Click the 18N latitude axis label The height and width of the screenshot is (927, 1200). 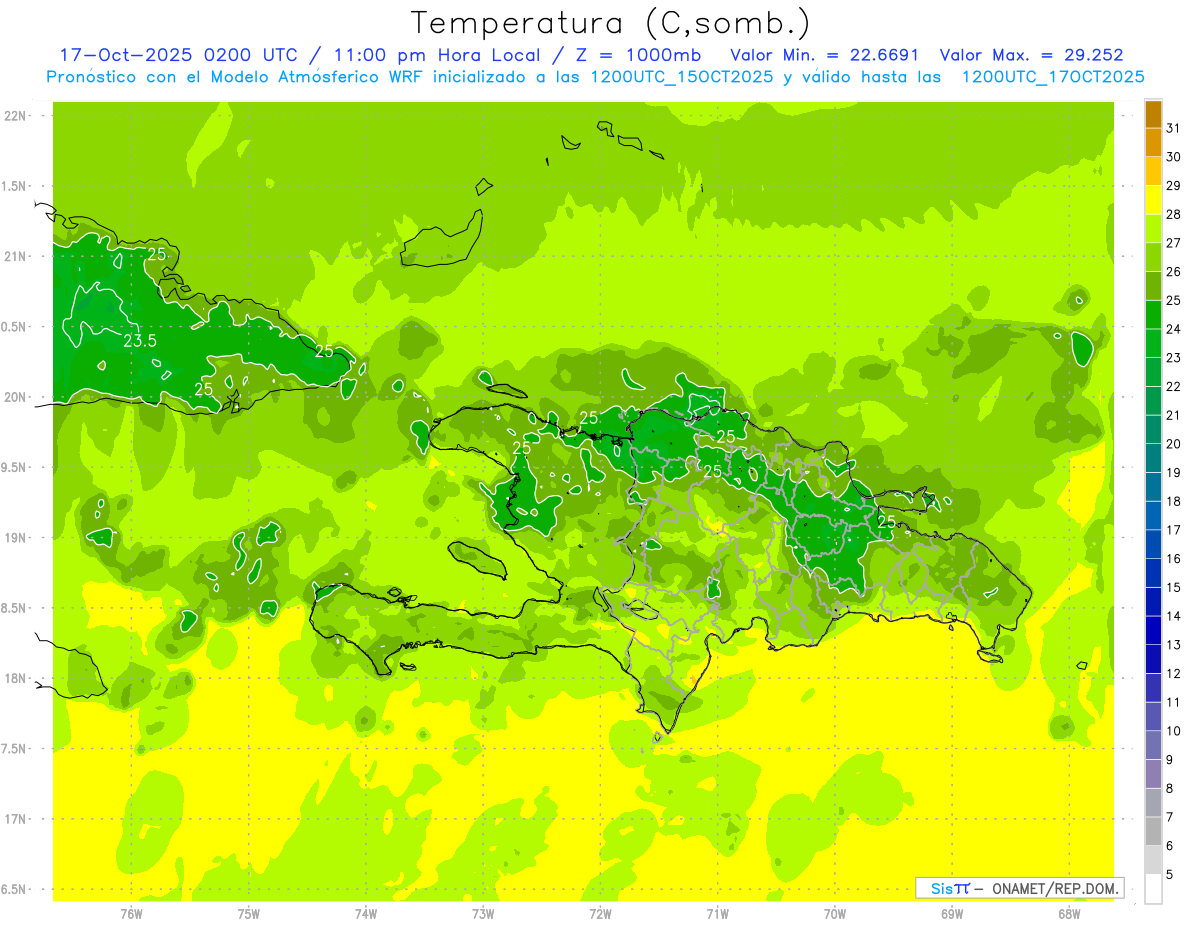15,679
